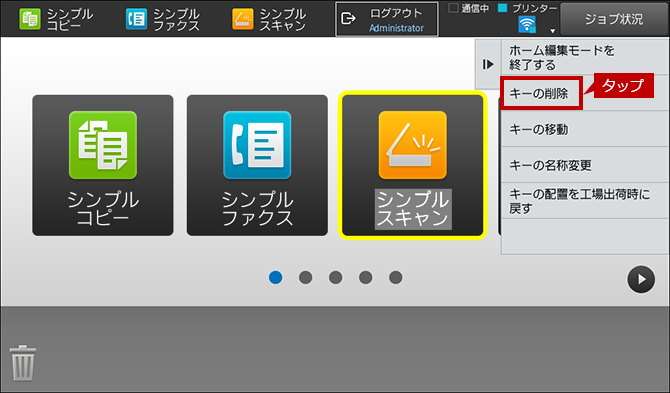Expand the small status dropdown arrow
This screenshot has width=670, height=393.
tap(552, 31)
